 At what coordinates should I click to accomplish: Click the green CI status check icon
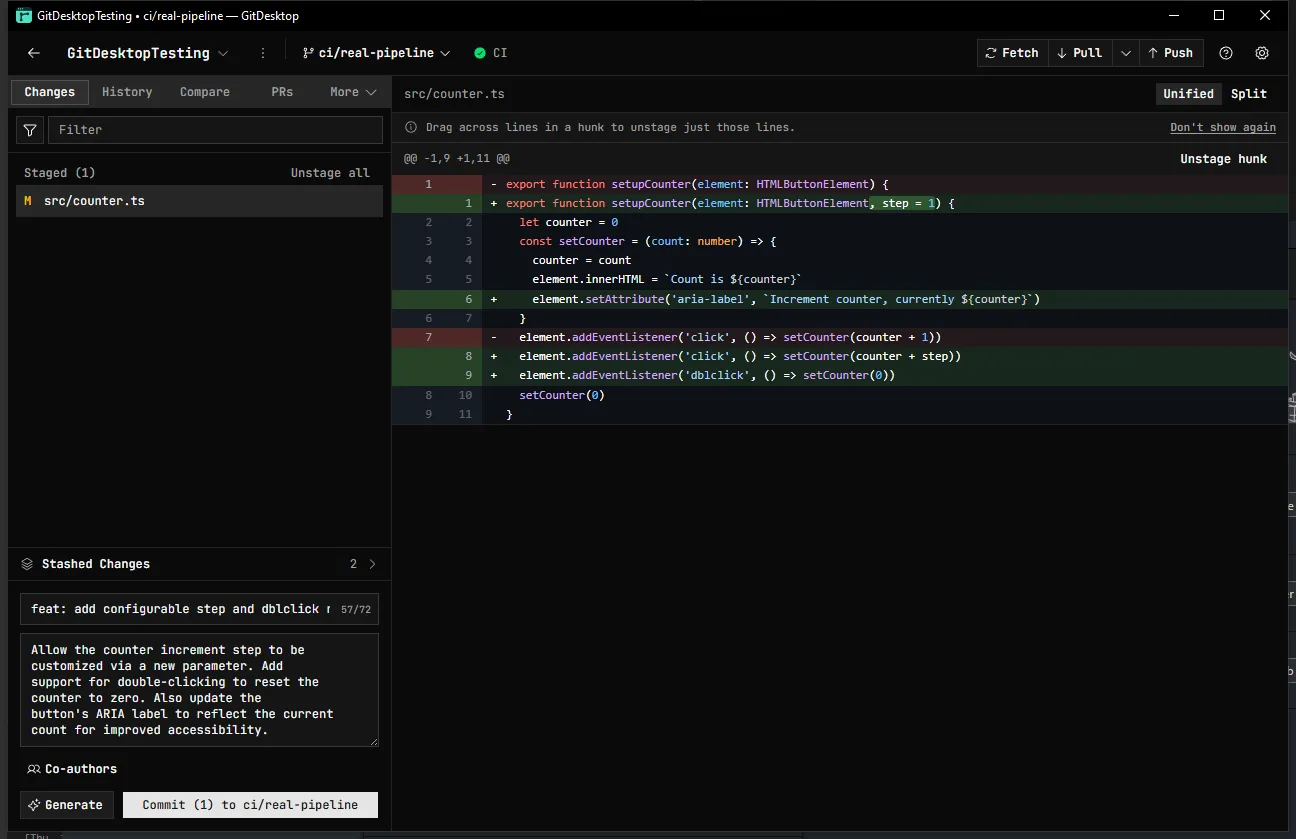(x=480, y=53)
